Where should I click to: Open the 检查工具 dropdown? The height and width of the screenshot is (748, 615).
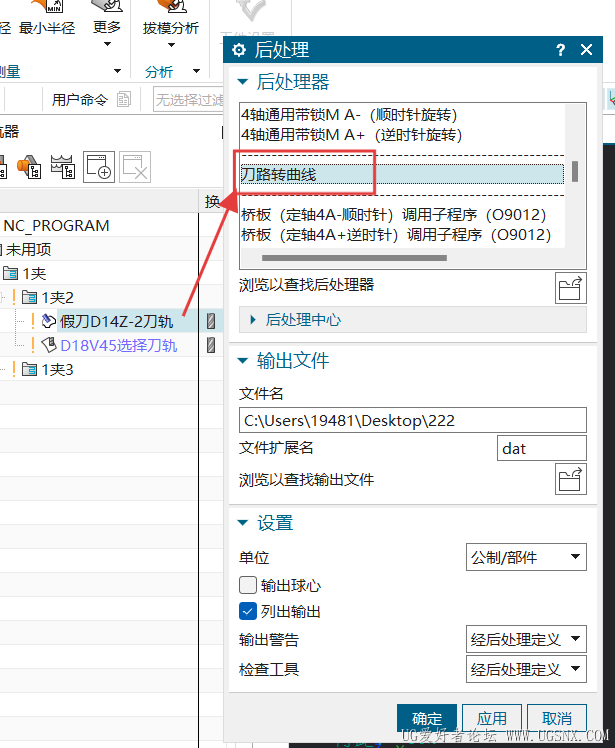coord(526,669)
